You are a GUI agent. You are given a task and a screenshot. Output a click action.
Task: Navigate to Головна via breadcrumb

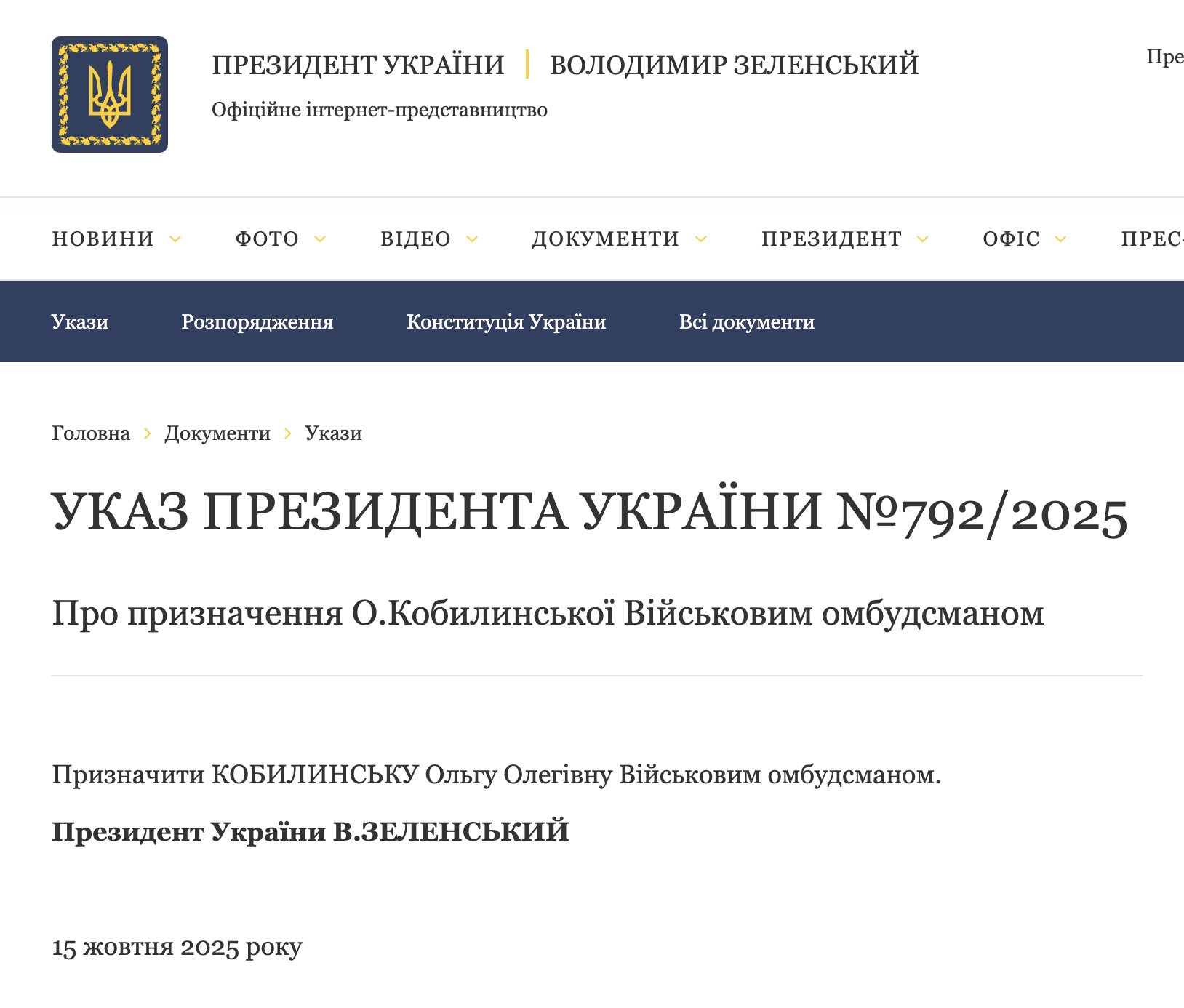point(90,433)
